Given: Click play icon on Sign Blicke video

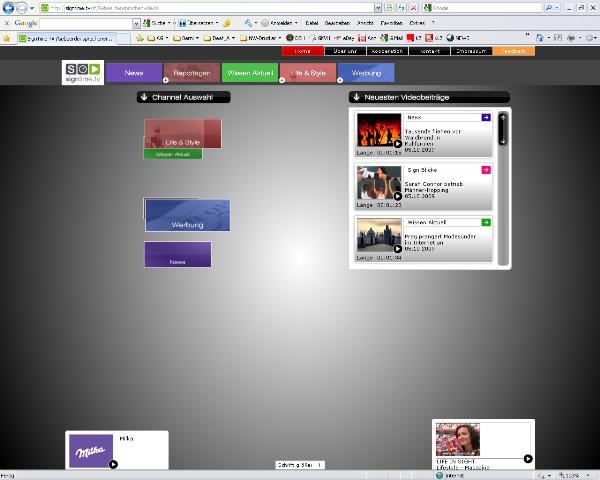Looking at the screenshot, I should pos(397,195).
